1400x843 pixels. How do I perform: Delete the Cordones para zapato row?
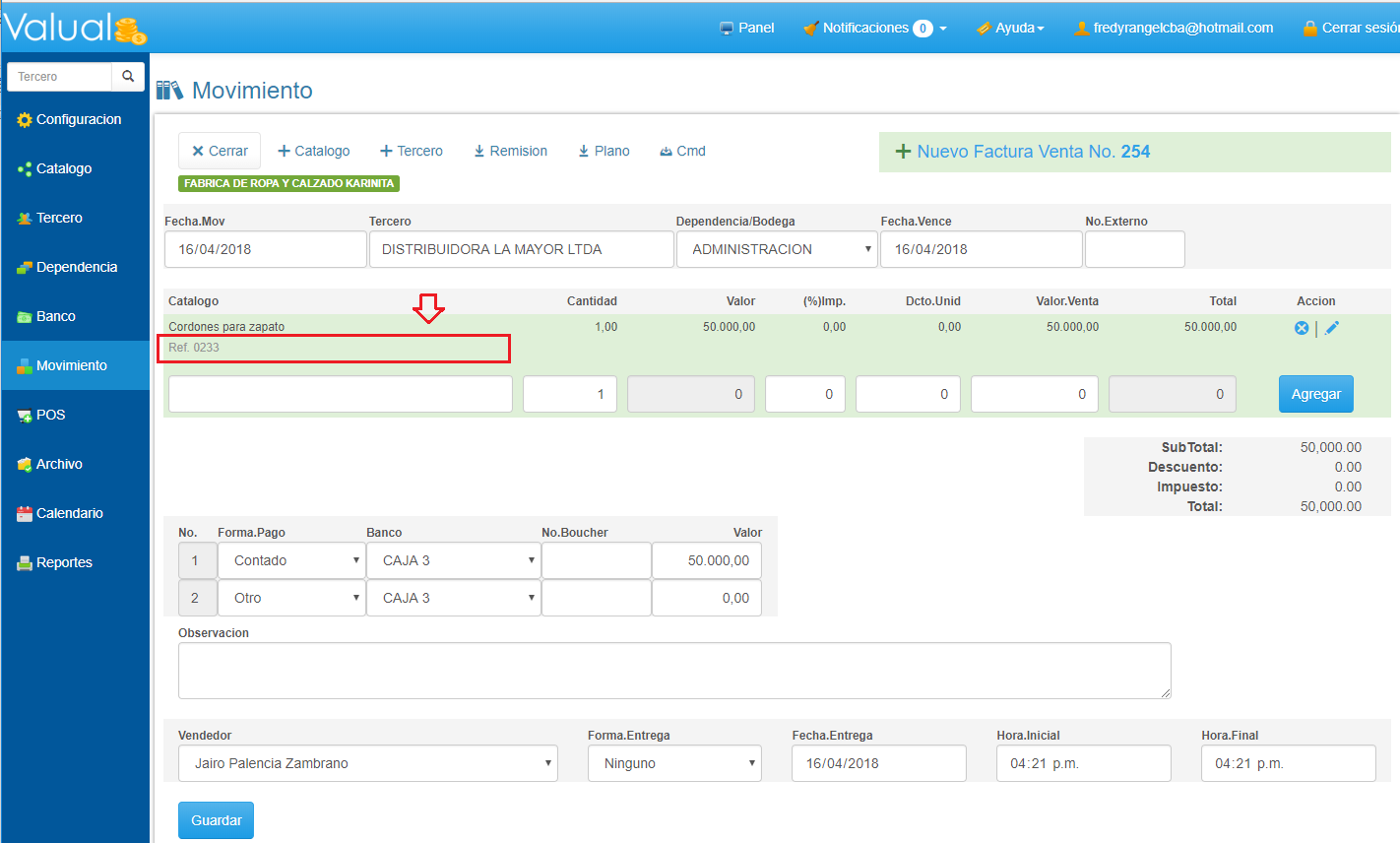(x=1302, y=328)
